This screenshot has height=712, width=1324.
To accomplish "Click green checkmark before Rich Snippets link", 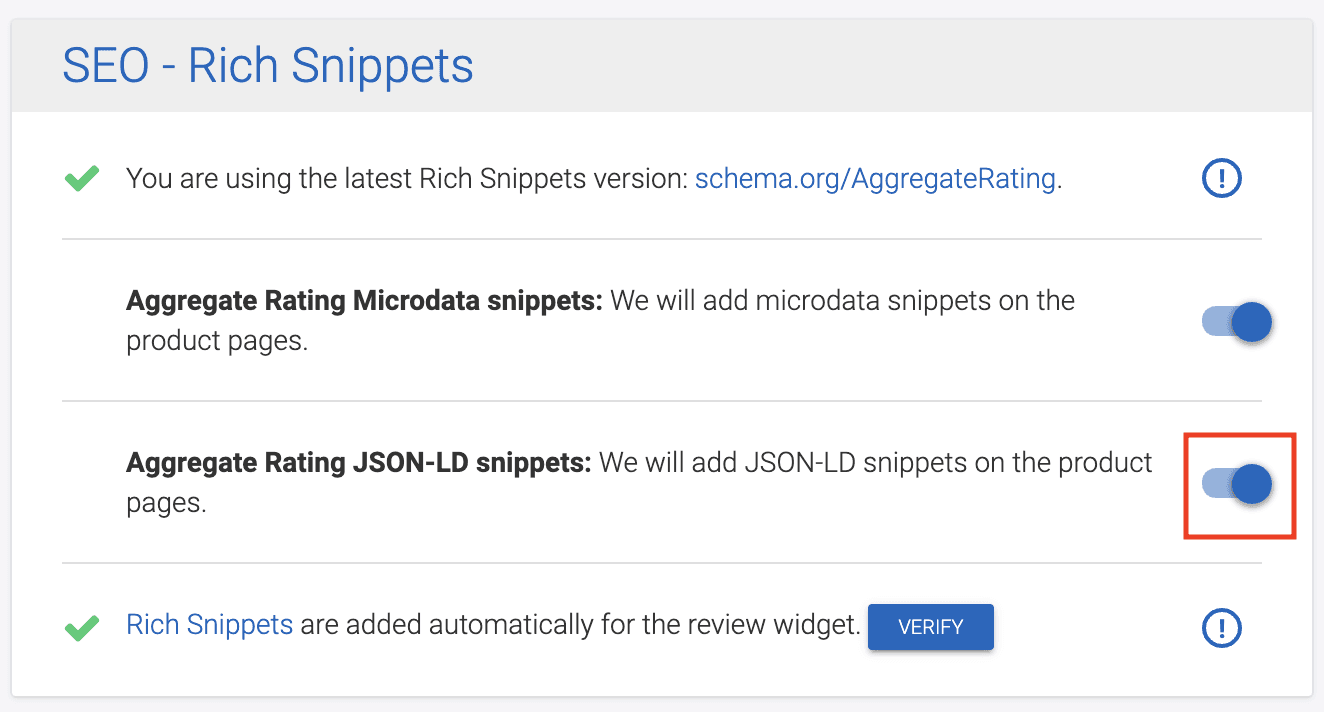I will tap(82, 628).
